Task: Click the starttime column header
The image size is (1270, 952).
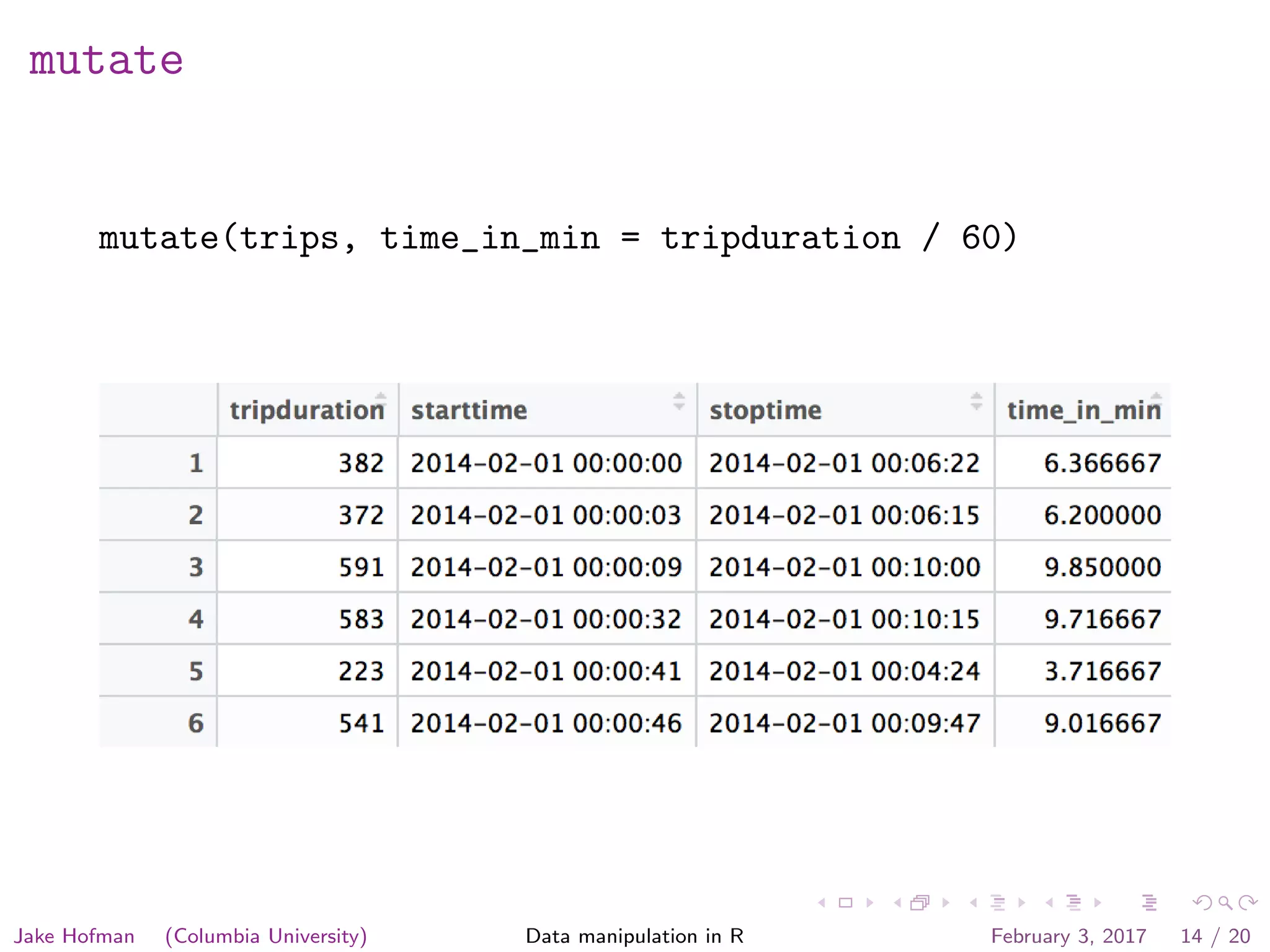Action: coord(548,410)
